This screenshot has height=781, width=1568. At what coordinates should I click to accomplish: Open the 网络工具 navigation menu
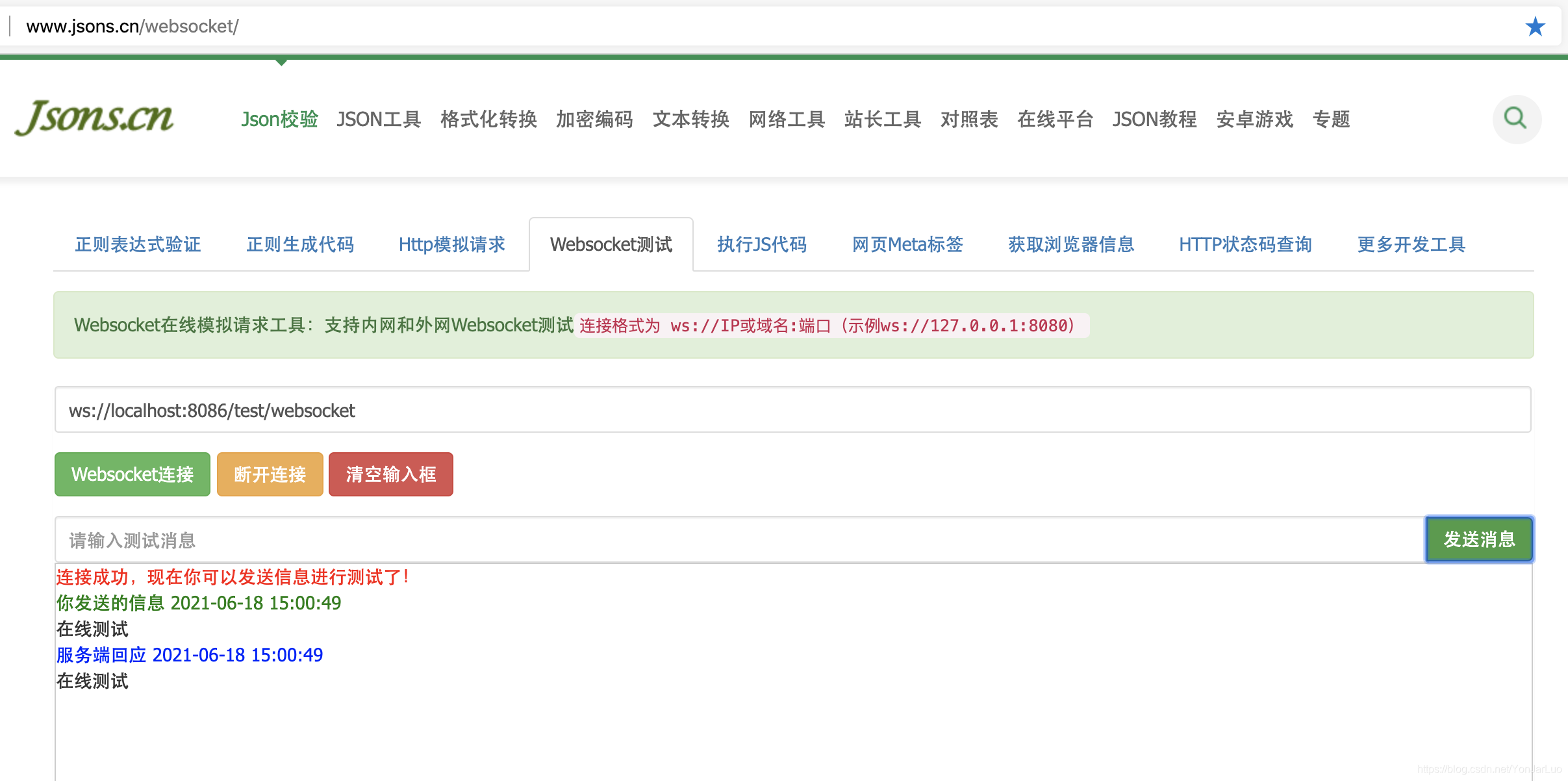787,120
